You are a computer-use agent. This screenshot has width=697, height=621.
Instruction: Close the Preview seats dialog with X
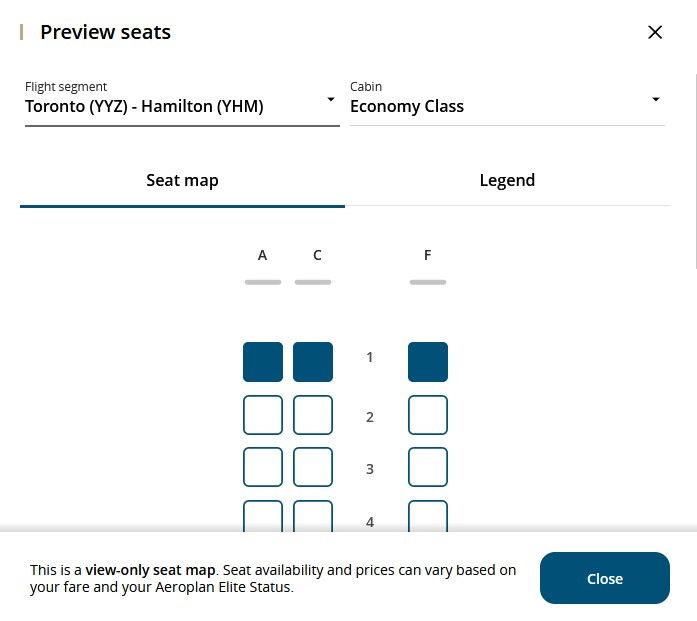pyautogui.click(x=655, y=32)
